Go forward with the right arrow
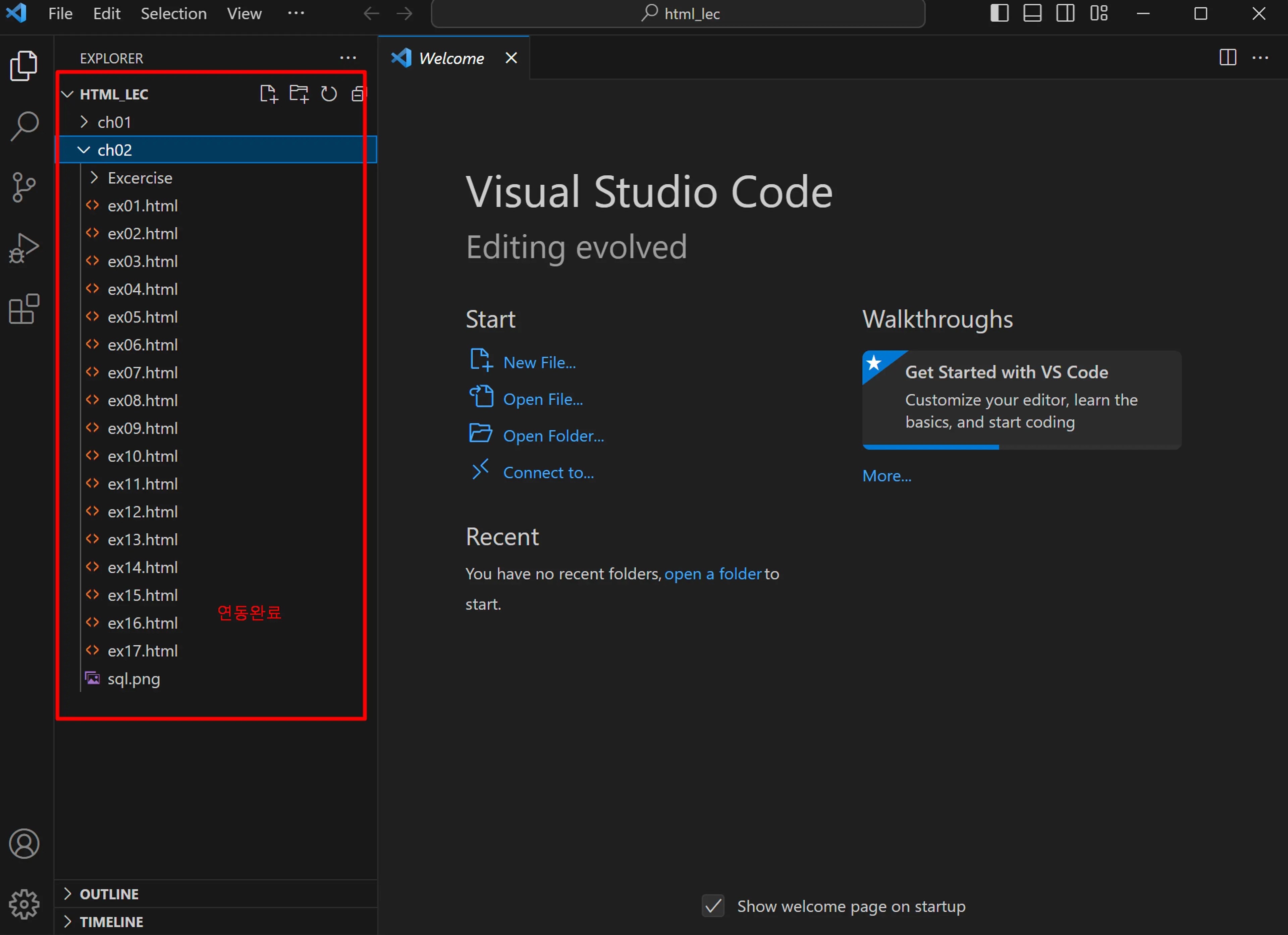The height and width of the screenshot is (935, 1288). coord(405,14)
